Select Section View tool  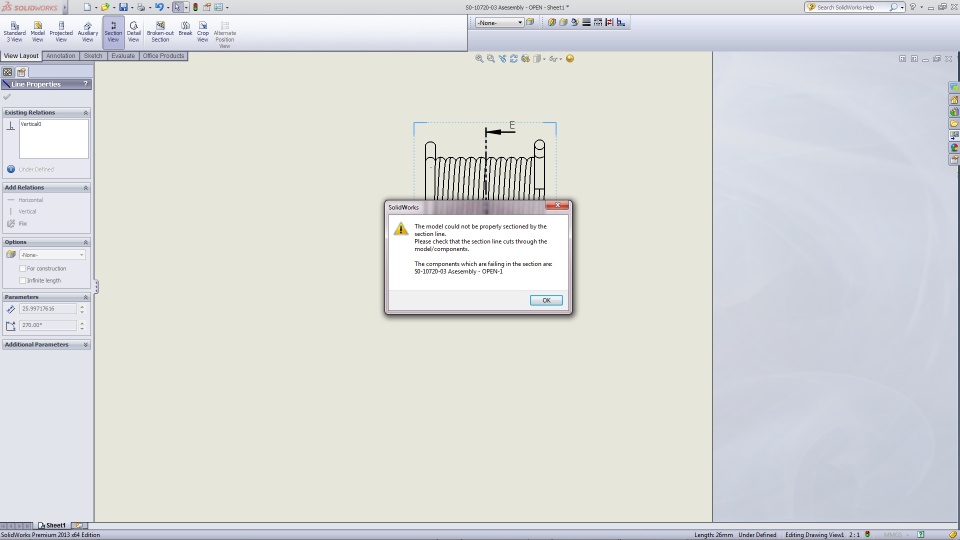point(113,32)
